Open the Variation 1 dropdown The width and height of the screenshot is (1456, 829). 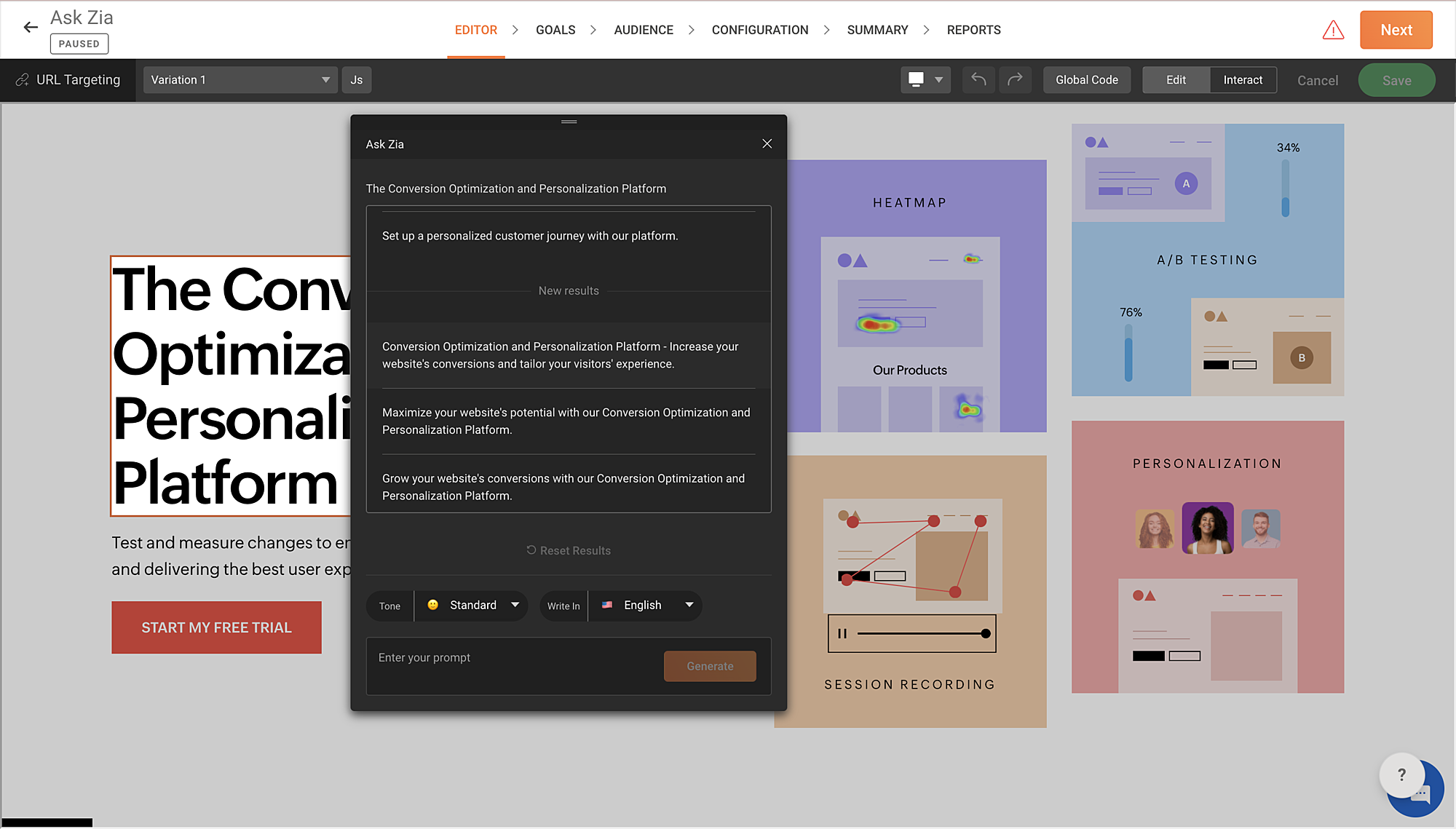[x=240, y=79]
